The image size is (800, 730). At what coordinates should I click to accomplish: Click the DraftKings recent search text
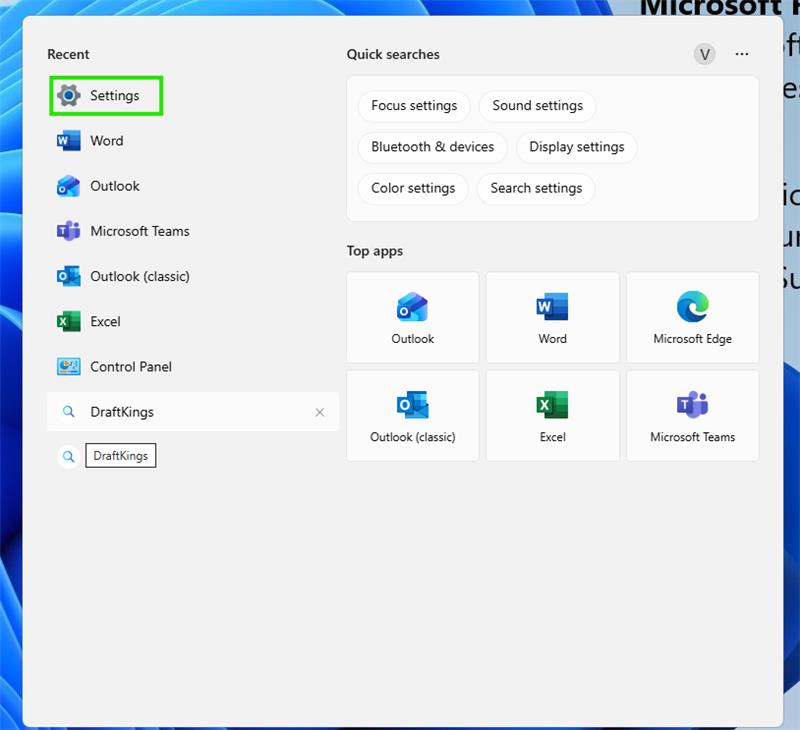[x=122, y=412]
